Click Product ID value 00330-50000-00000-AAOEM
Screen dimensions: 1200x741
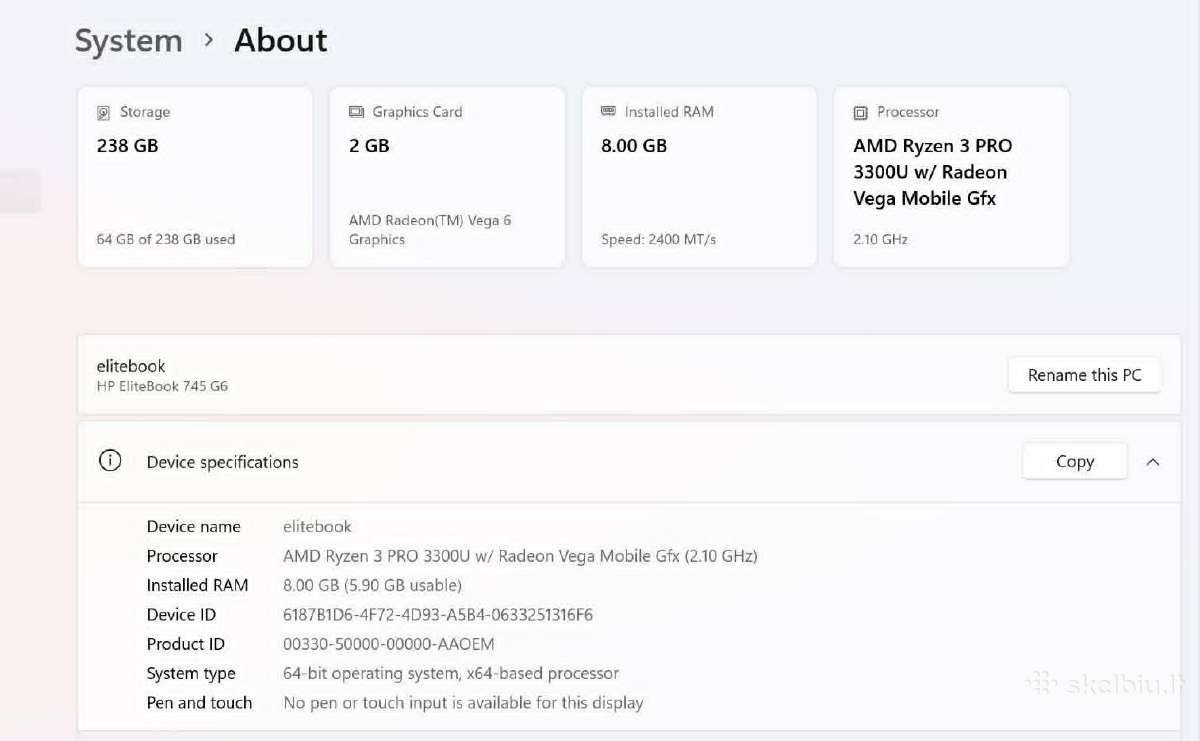click(389, 644)
